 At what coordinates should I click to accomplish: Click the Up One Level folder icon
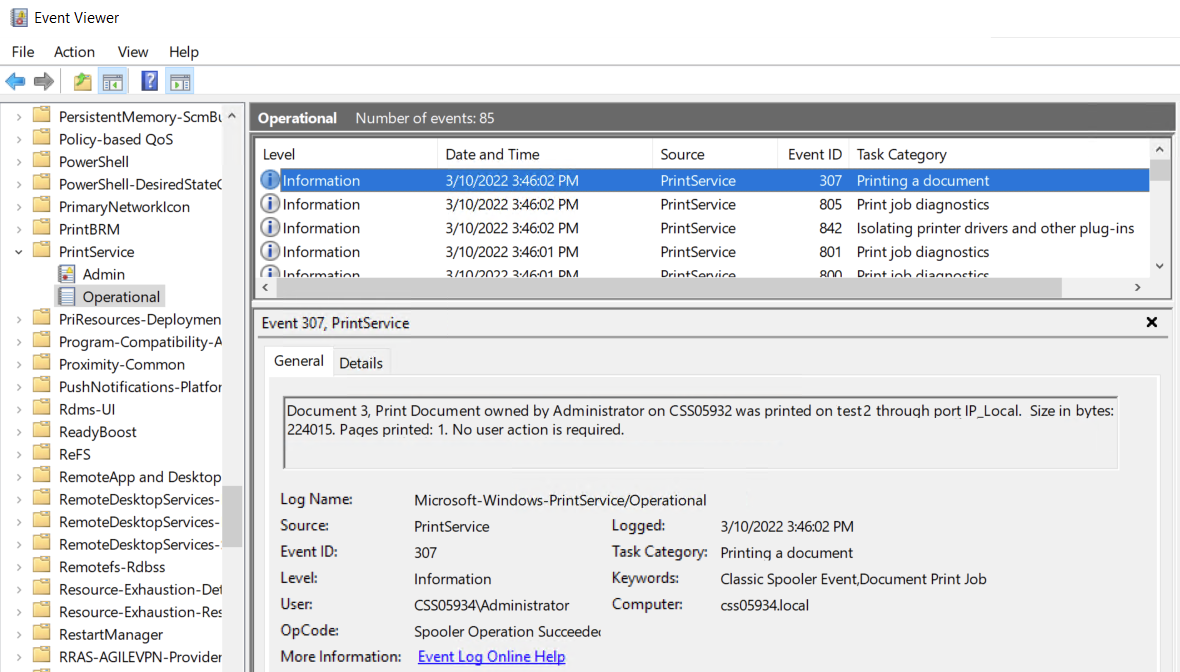[x=82, y=82]
